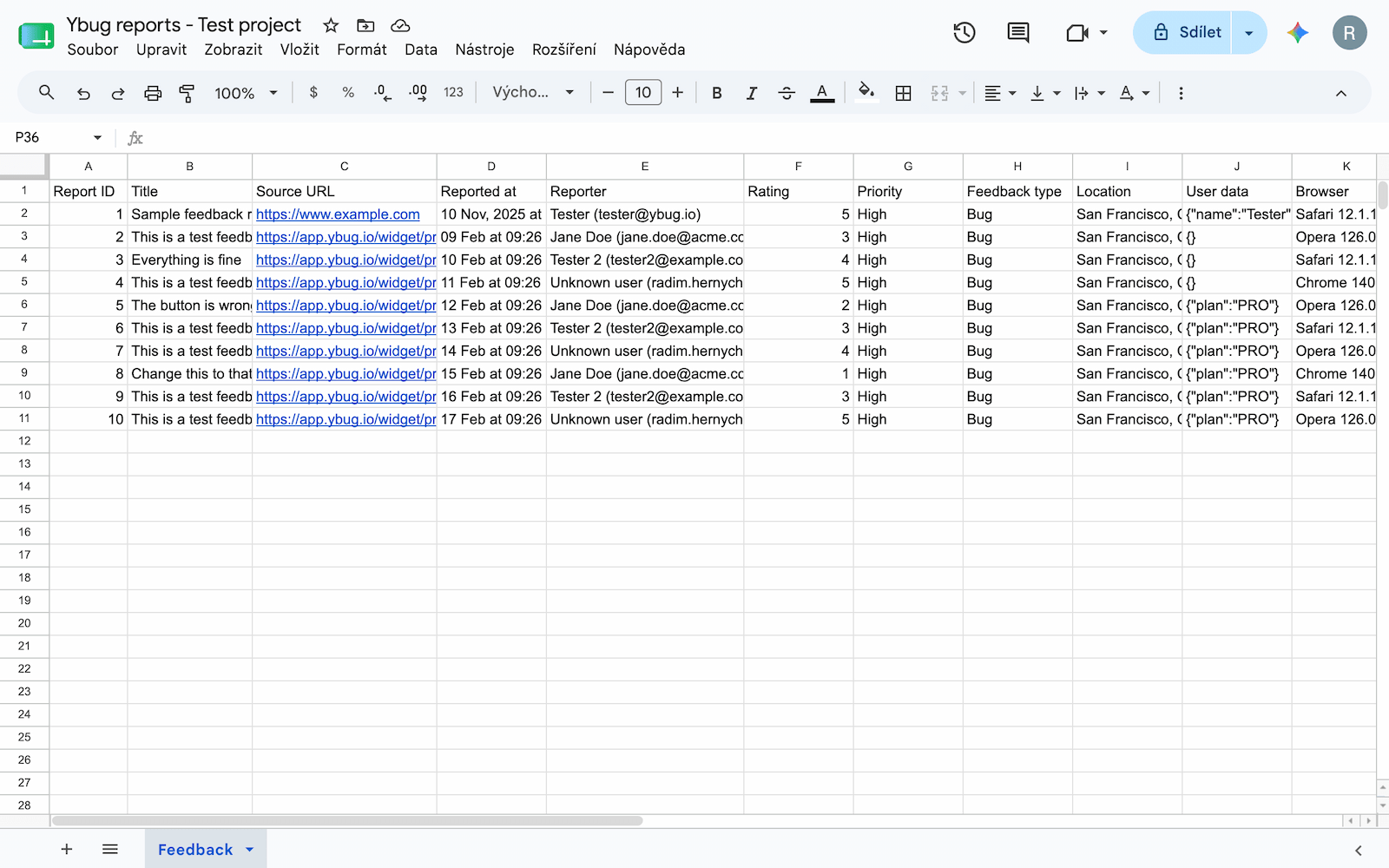Screen dimensions: 1389x868
Task: Click the font size field
Action: pos(643,92)
